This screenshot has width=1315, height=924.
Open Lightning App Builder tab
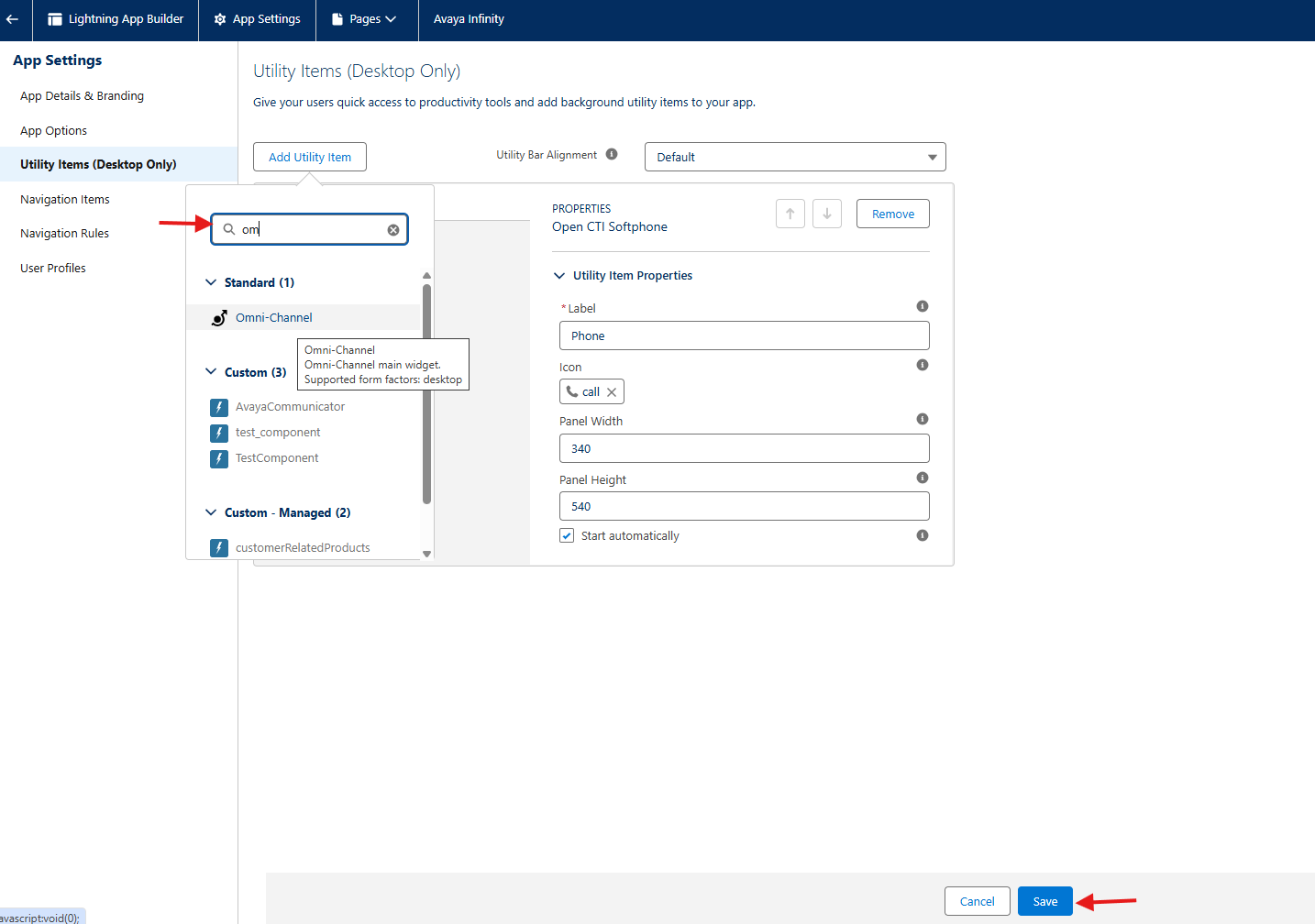click(116, 19)
